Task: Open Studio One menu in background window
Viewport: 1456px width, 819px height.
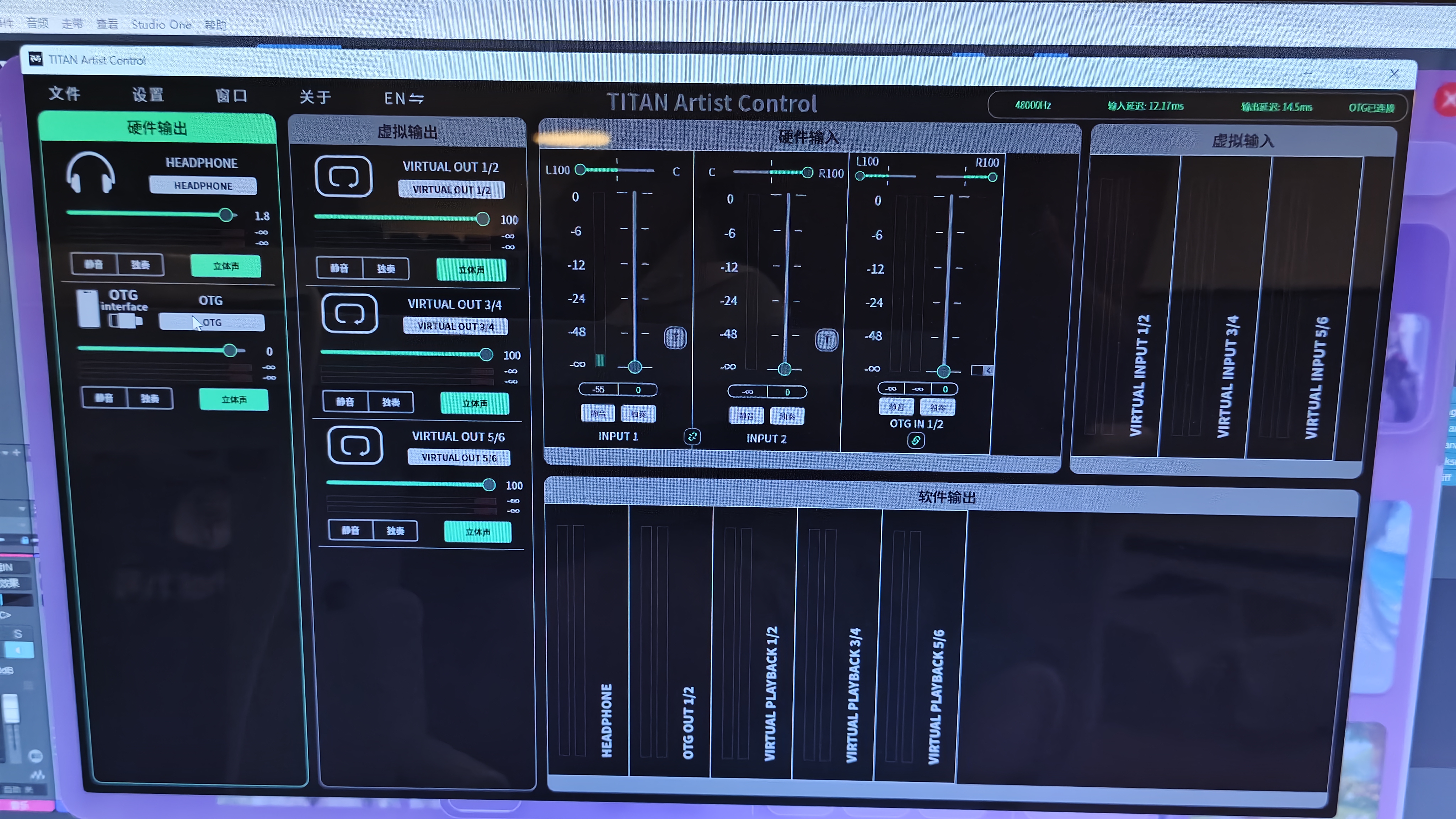Action: (x=161, y=24)
